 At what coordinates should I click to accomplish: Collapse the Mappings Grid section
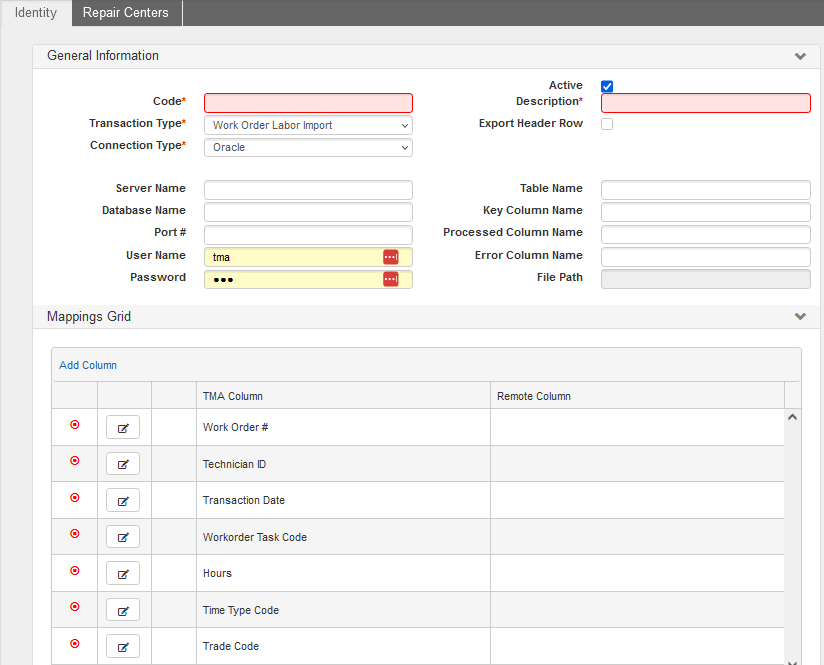click(800, 317)
